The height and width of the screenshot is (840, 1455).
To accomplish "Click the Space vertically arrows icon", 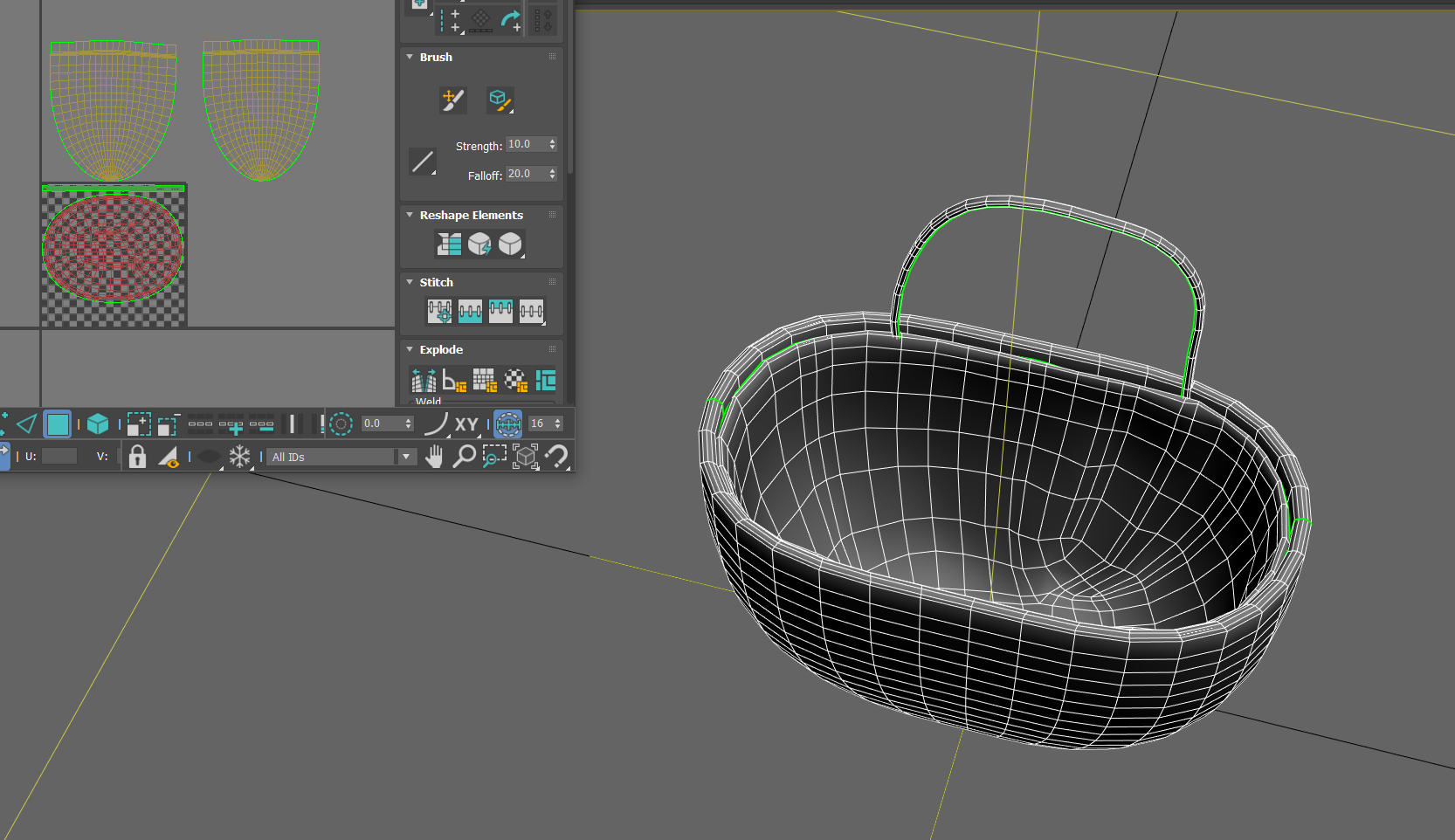I will [542, 20].
